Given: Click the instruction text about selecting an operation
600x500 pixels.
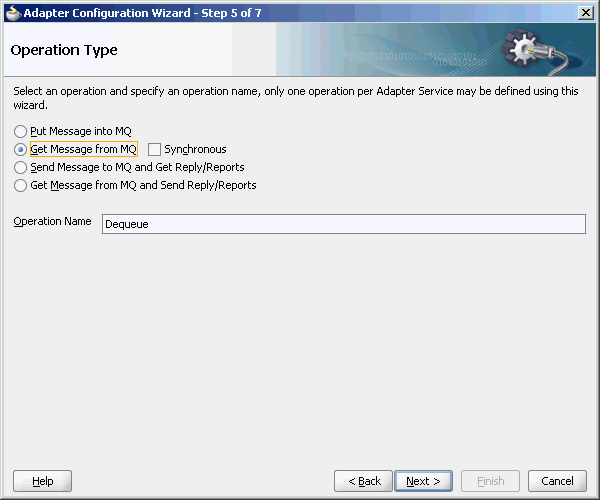Looking at the screenshot, I should click(x=295, y=98).
